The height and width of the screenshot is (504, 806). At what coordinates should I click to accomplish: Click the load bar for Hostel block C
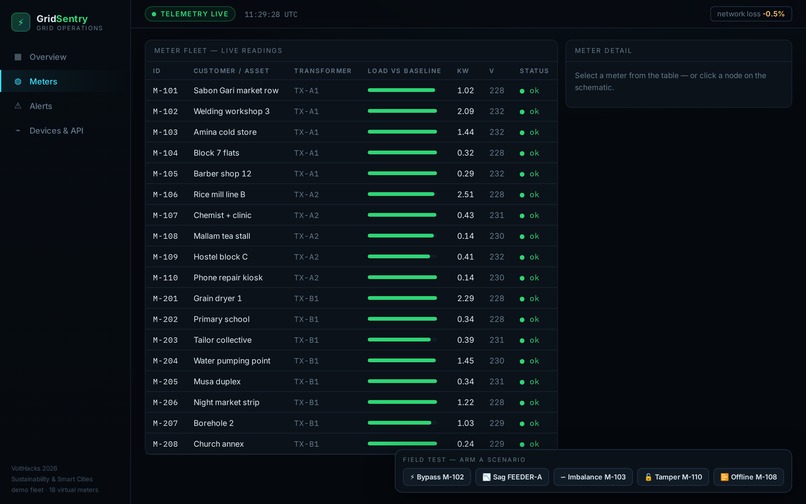tap(402, 257)
